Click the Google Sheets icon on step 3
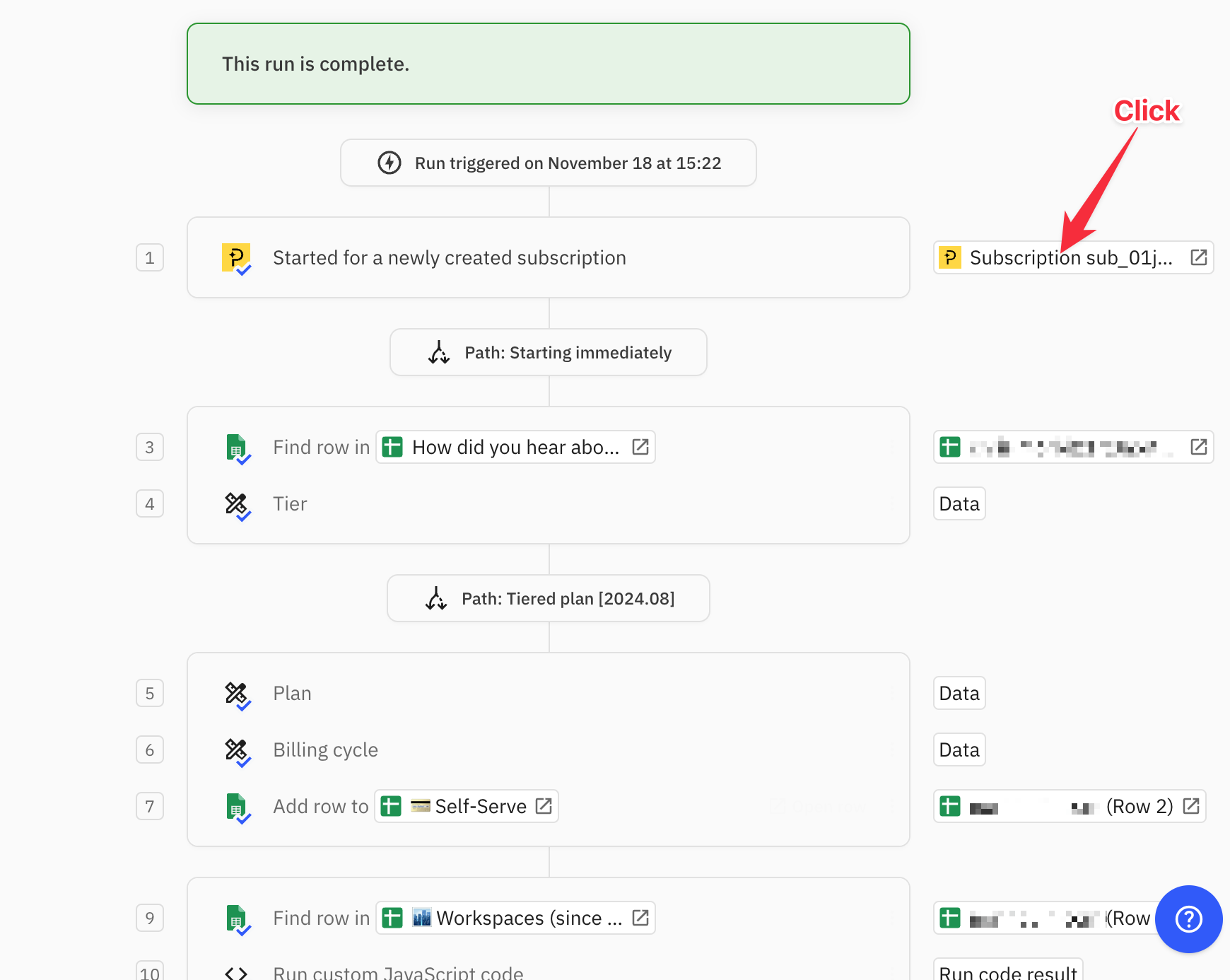 237,447
